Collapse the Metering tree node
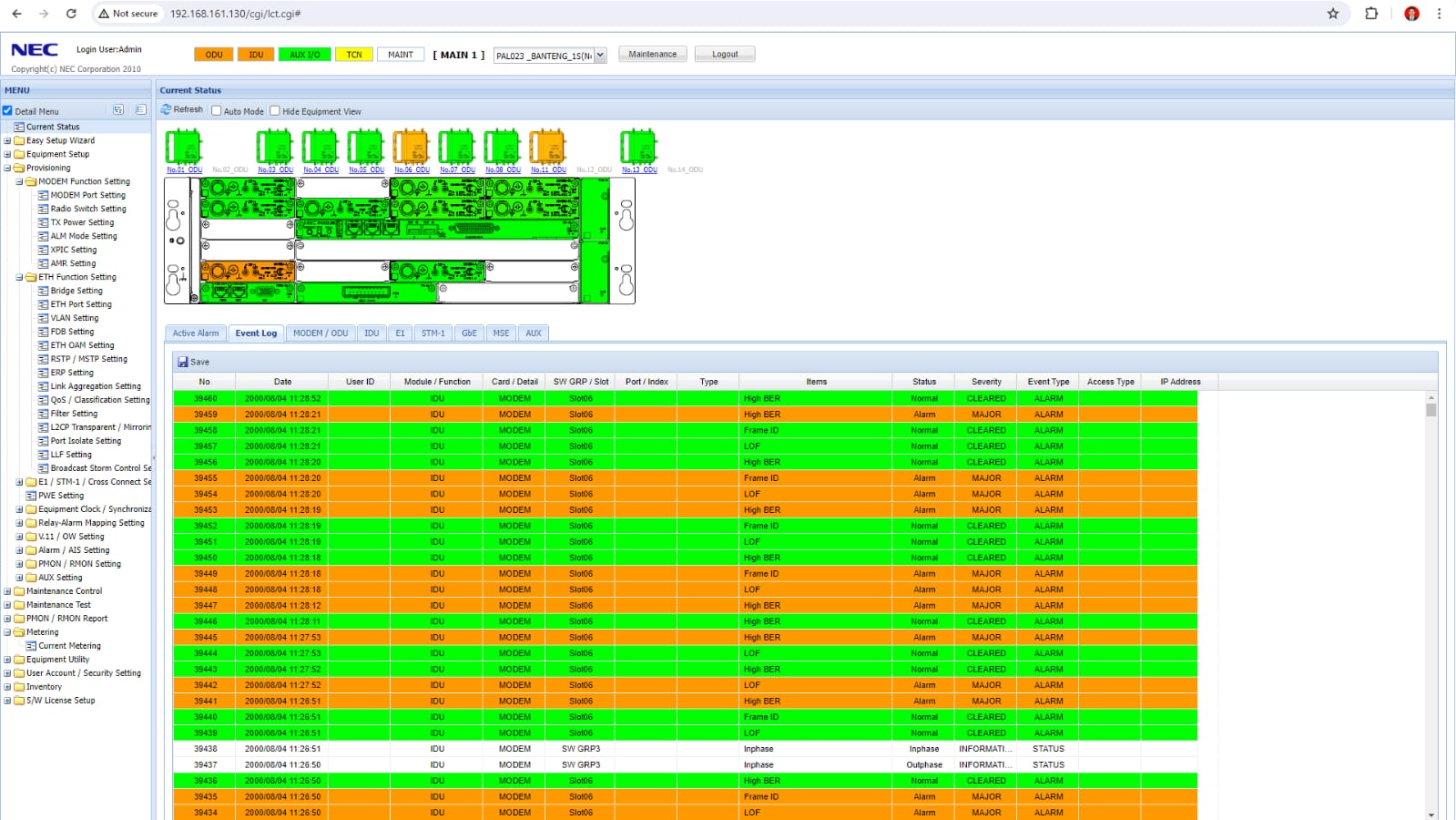Image resolution: width=1456 pixels, height=820 pixels. pos(7,632)
